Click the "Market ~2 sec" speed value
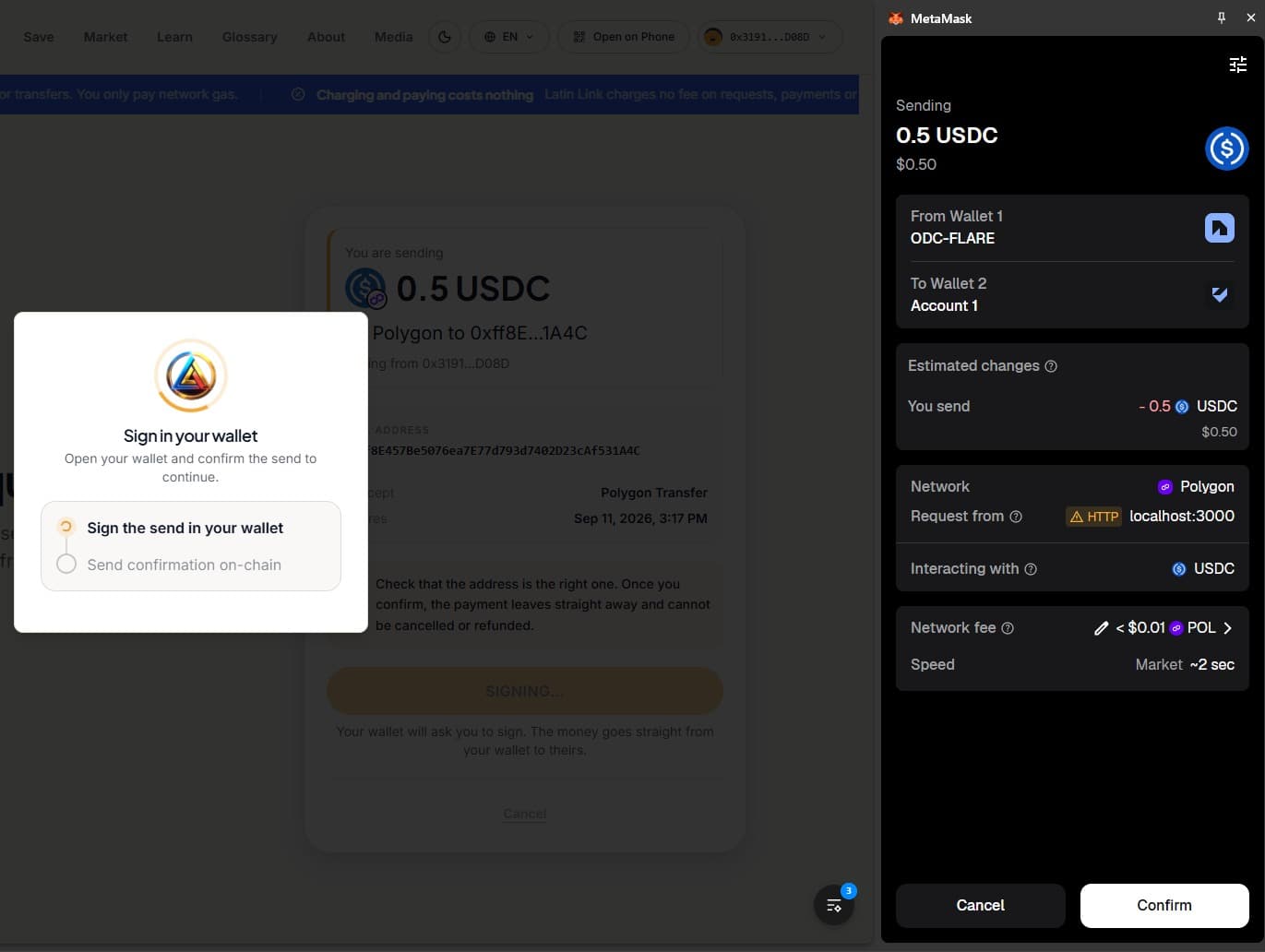This screenshot has height=952, width=1265. [x=1185, y=665]
